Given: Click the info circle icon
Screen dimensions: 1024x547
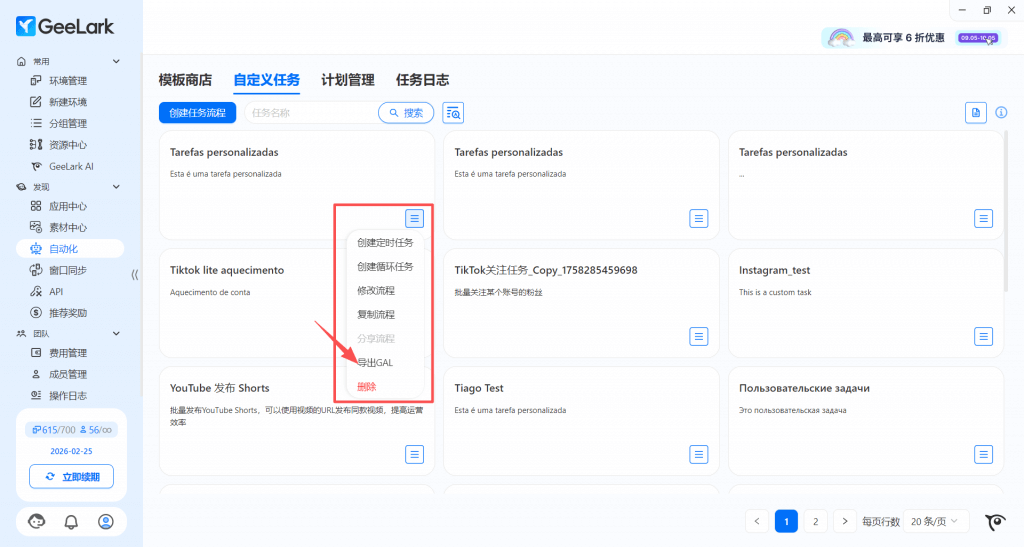Looking at the screenshot, I should pyautogui.click(x=1001, y=113).
